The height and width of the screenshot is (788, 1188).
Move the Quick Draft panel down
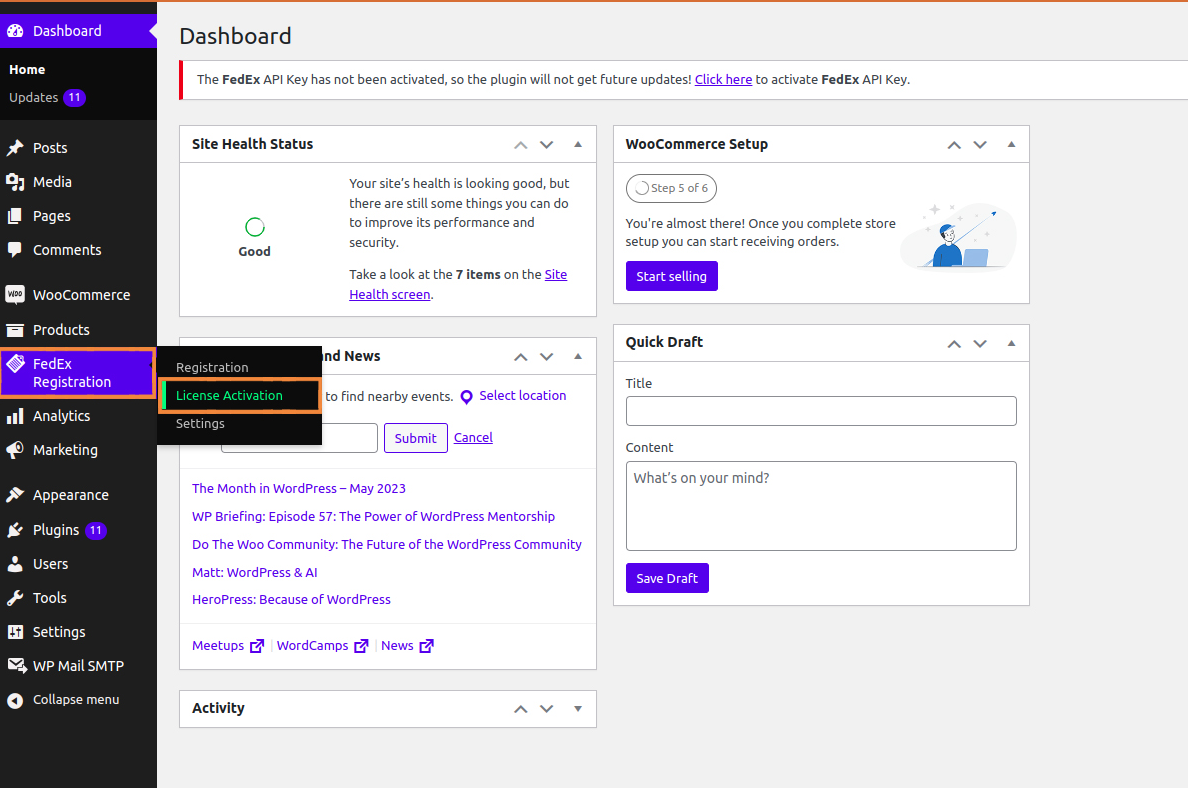click(980, 343)
